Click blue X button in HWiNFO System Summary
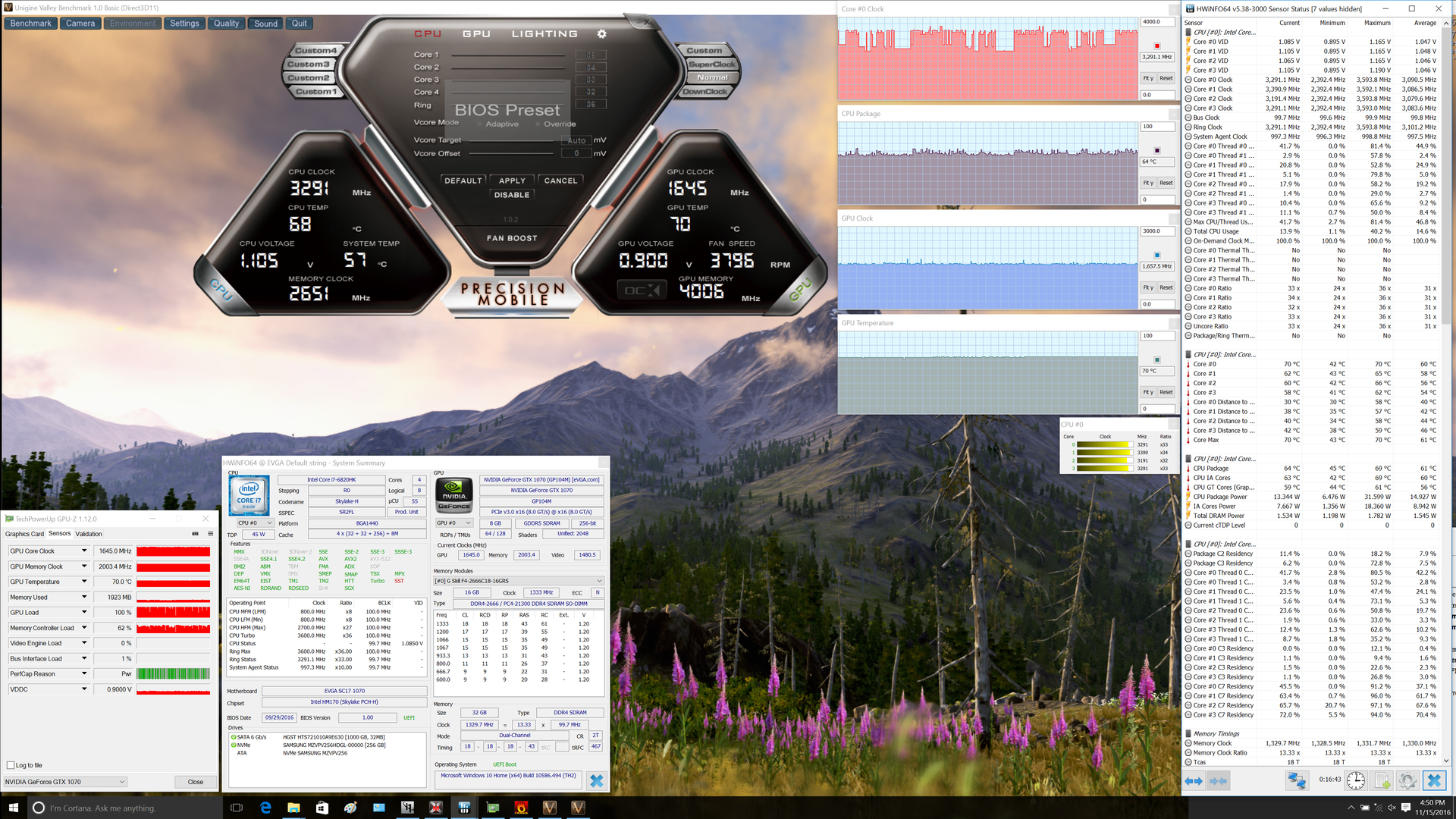The width and height of the screenshot is (1456, 819). tap(597, 780)
